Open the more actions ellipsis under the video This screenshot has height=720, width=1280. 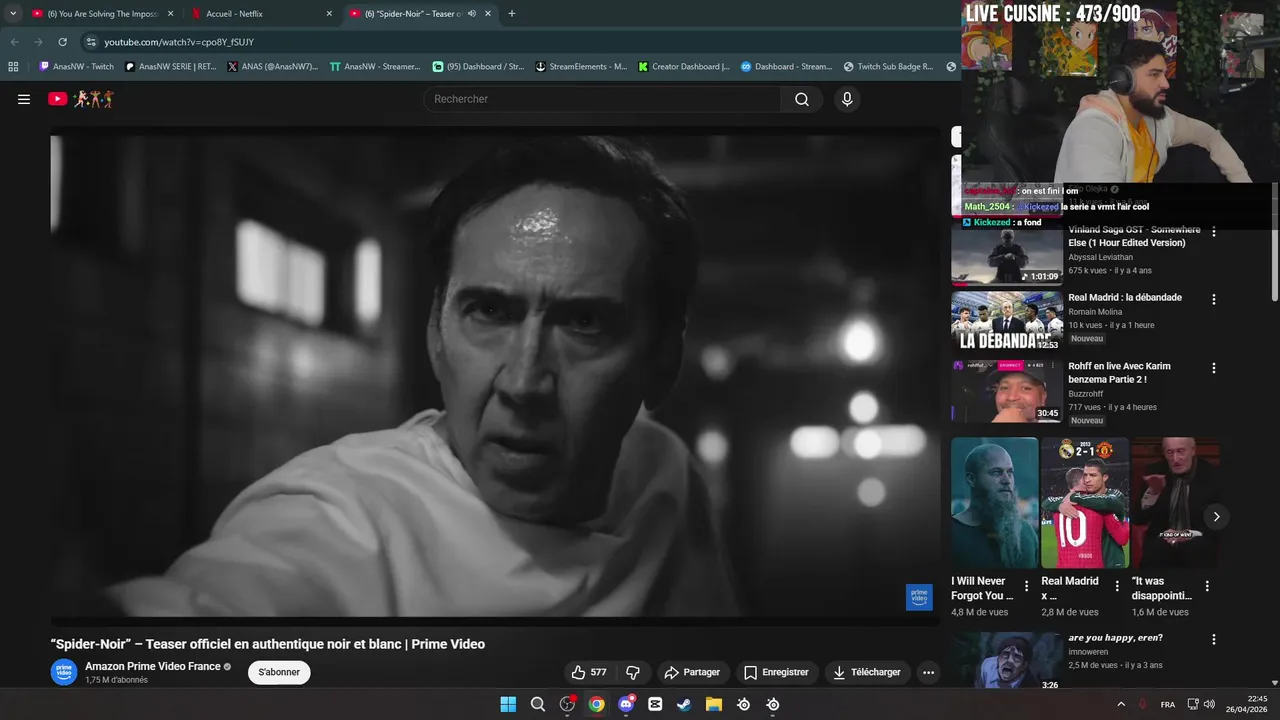tap(928, 672)
